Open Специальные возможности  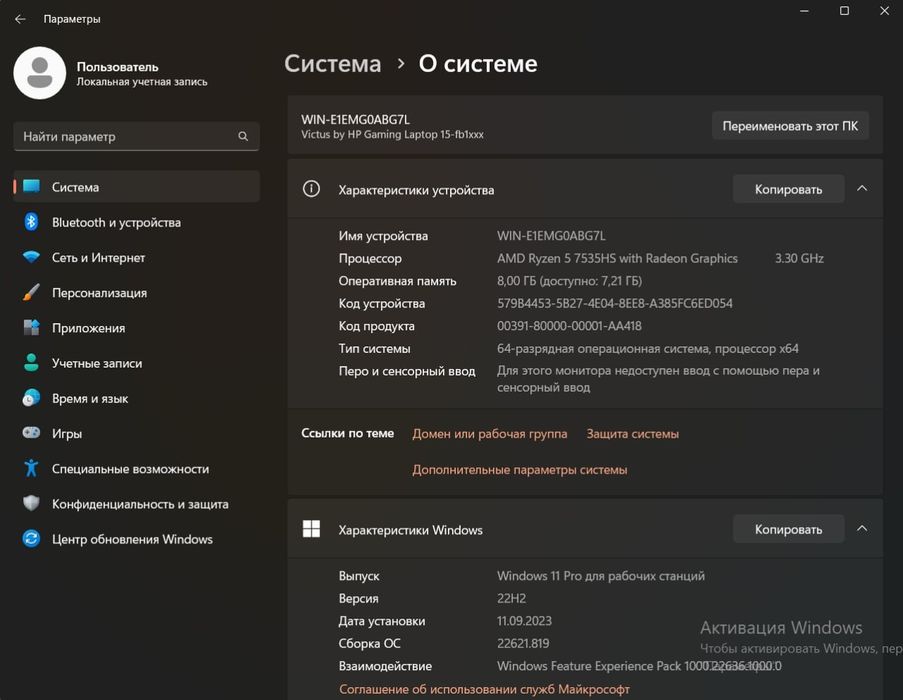coord(136,469)
